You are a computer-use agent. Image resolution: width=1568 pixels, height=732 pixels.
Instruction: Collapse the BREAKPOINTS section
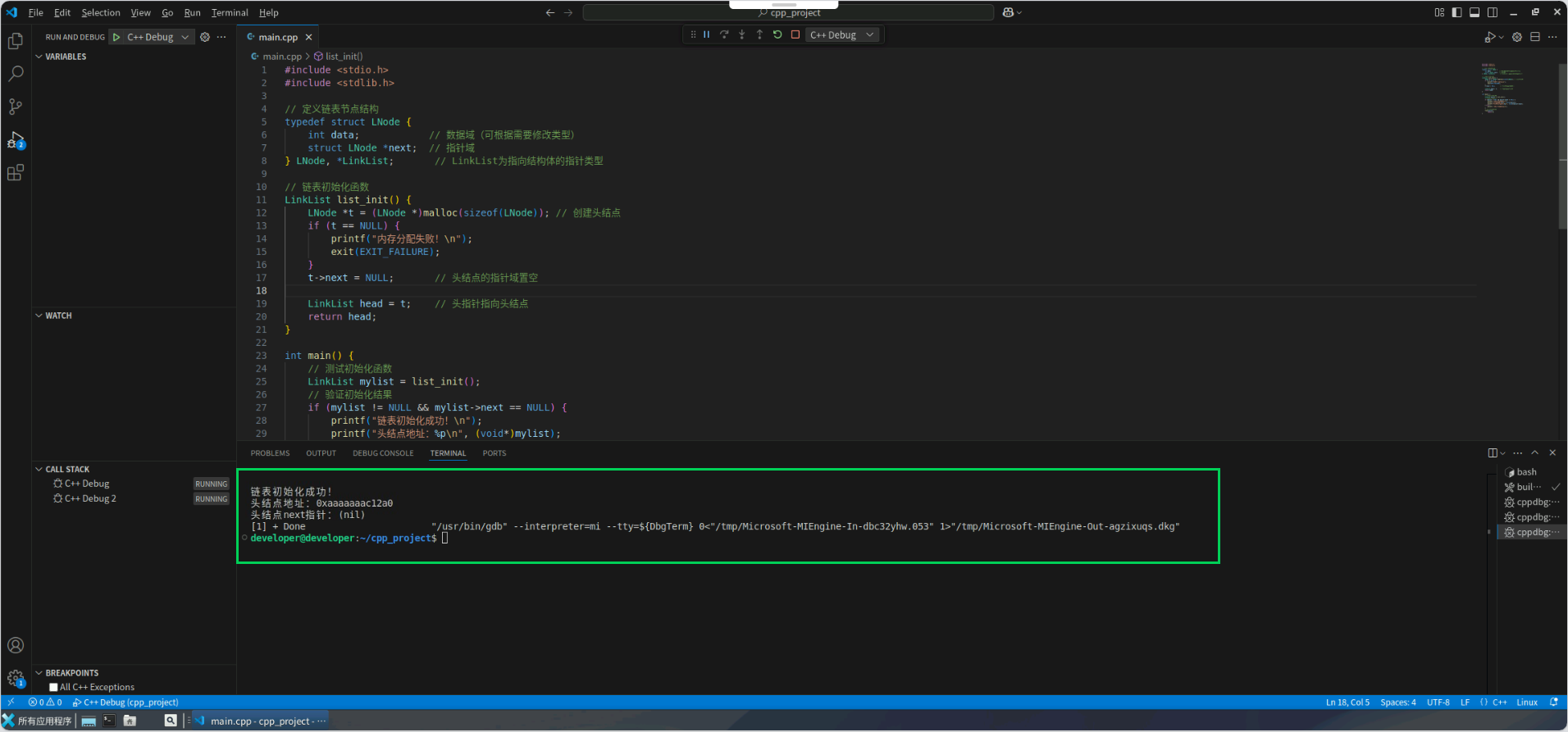(71, 673)
